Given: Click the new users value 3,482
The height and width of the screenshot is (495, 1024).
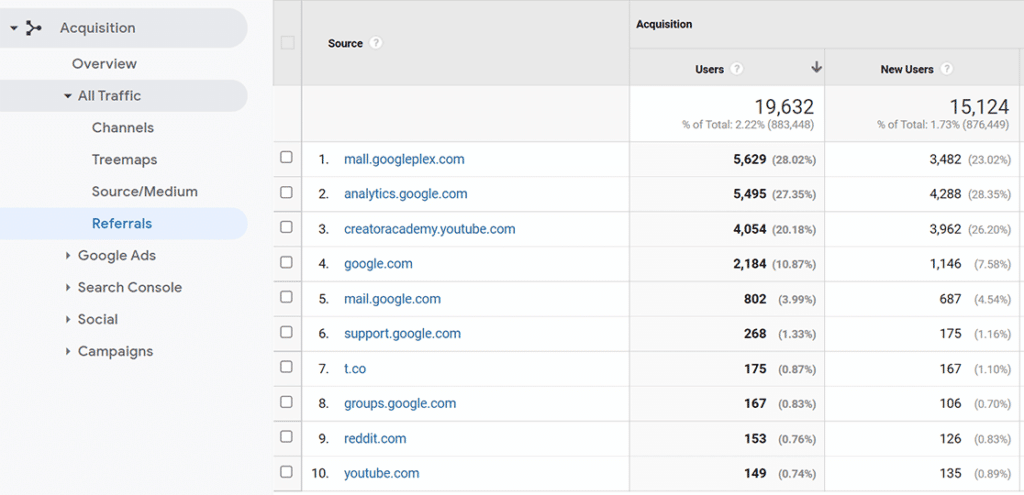Looking at the screenshot, I should pos(945,159).
